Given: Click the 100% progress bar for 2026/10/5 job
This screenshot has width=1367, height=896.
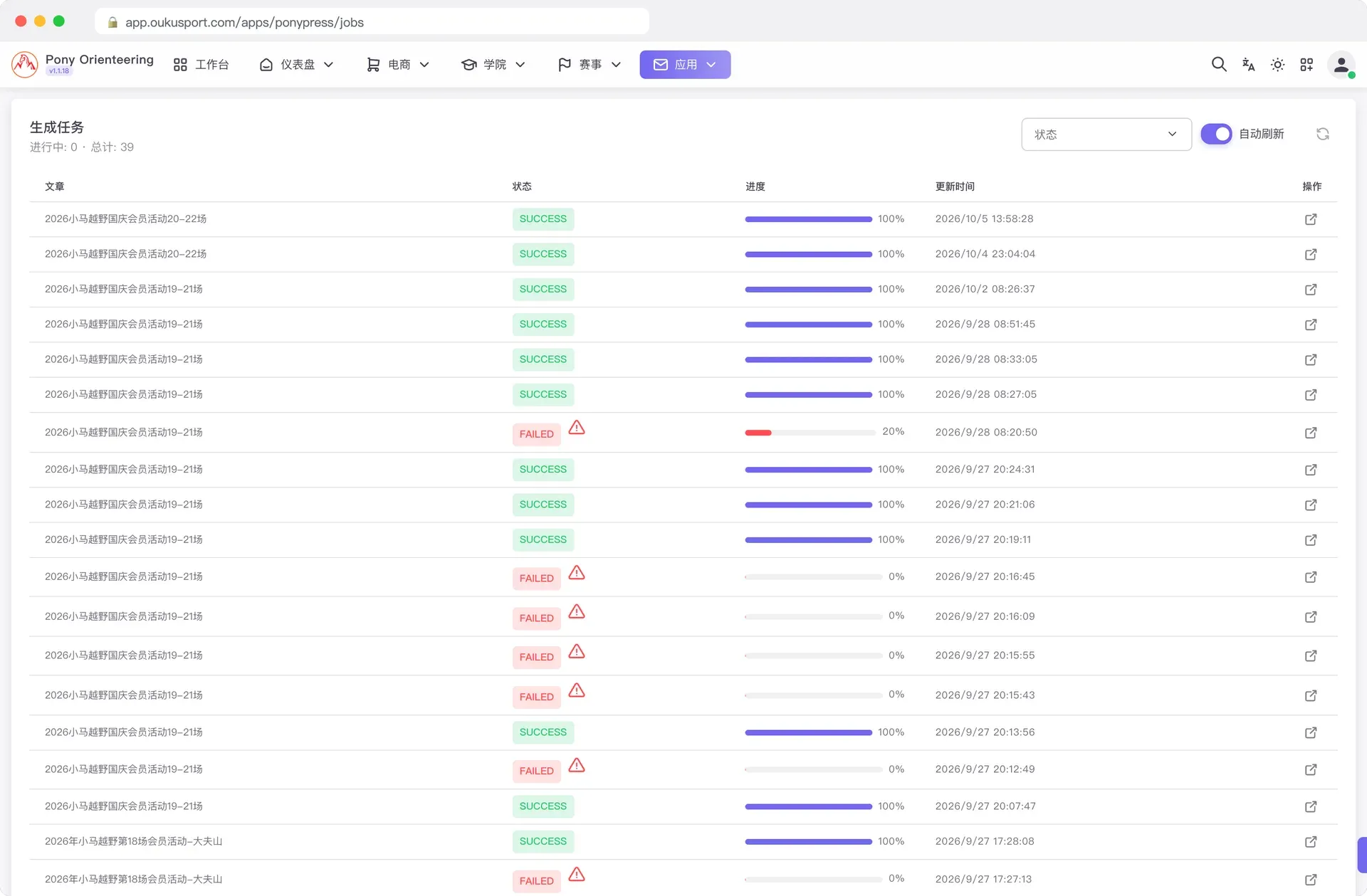Looking at the screenshot, I should tap(808, 219).
